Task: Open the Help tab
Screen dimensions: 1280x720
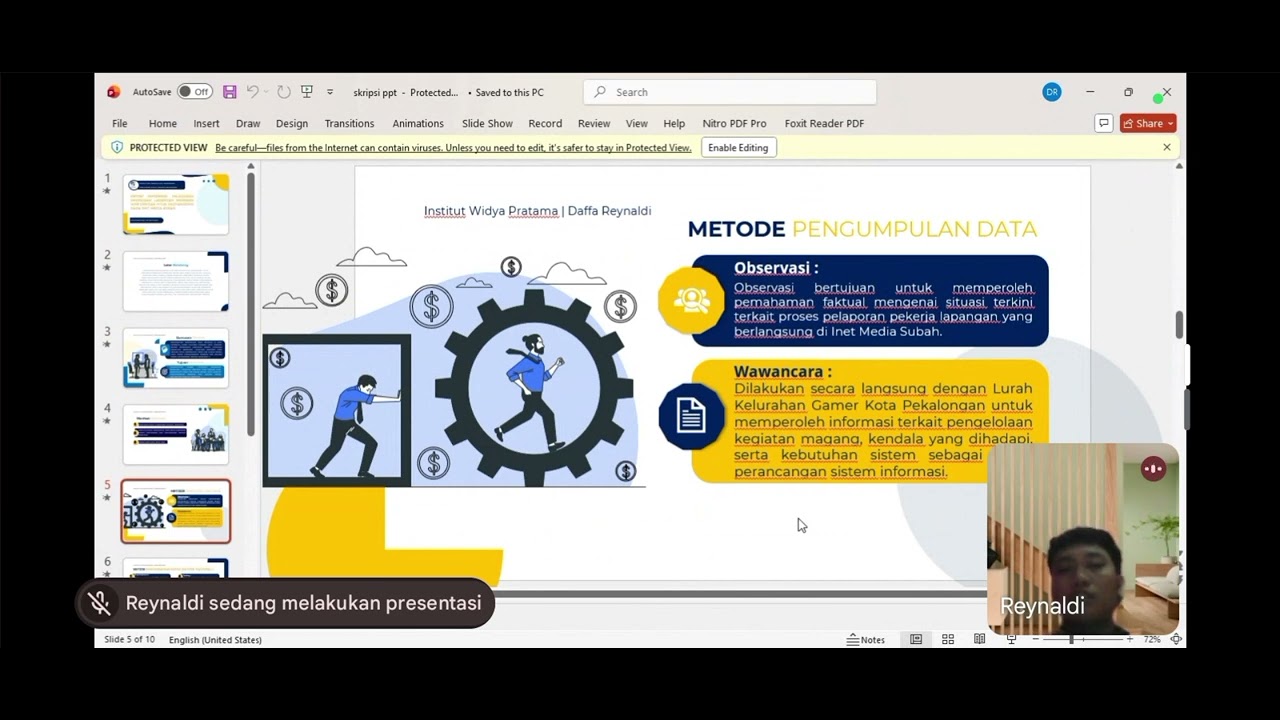Action: coord(674,123)
